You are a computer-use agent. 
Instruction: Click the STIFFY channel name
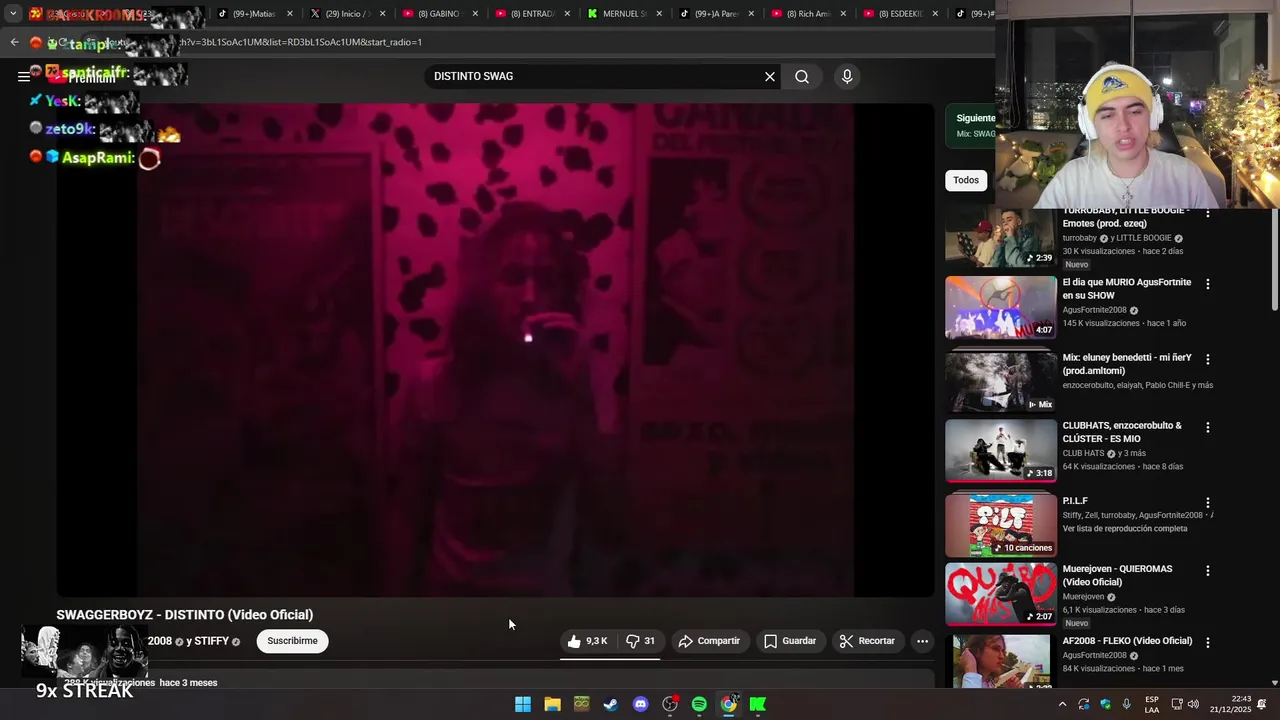[x=211, y=641]
